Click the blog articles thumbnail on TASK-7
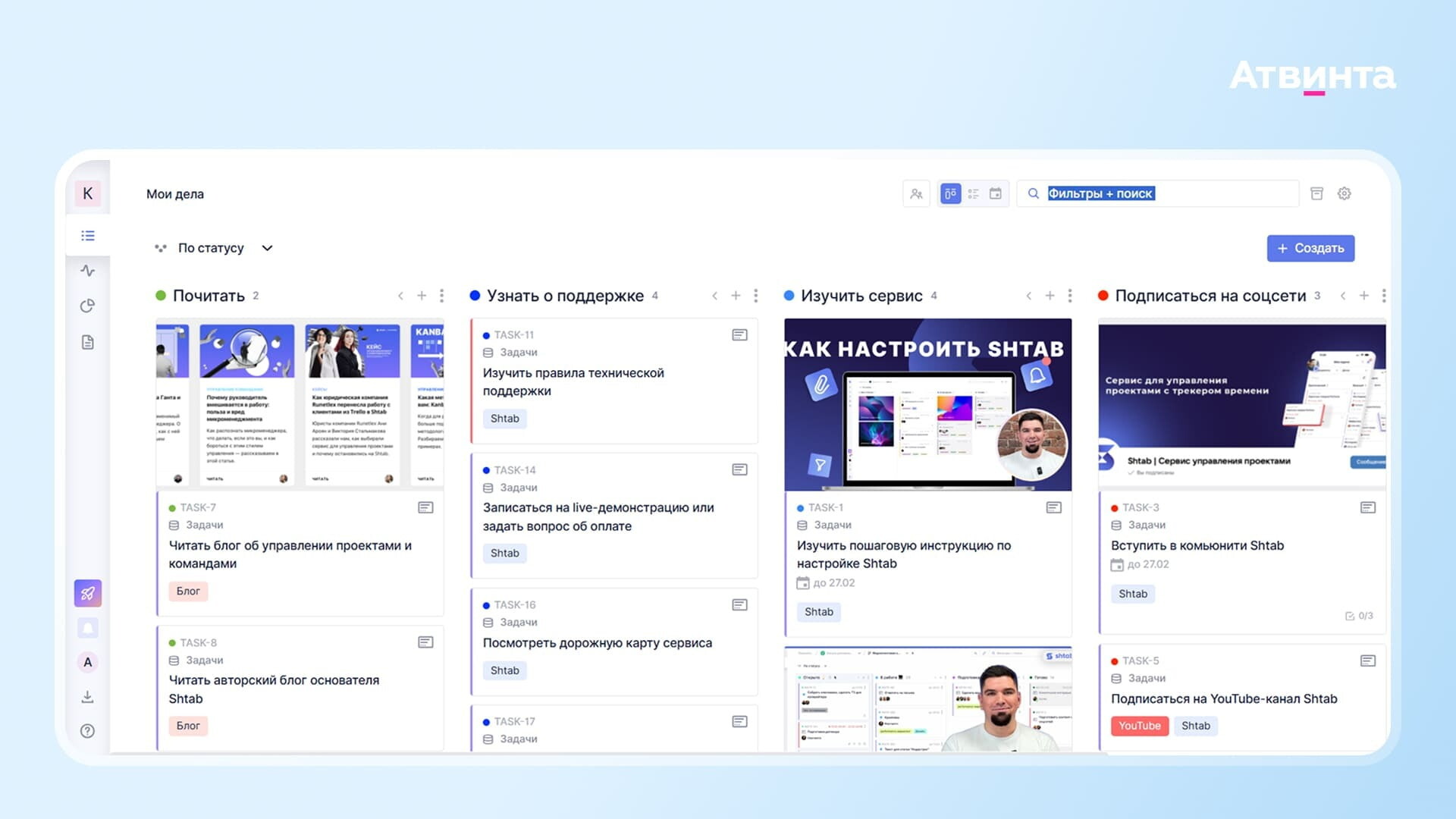This screenshot has width=1456, height=819. click(300, 404)
